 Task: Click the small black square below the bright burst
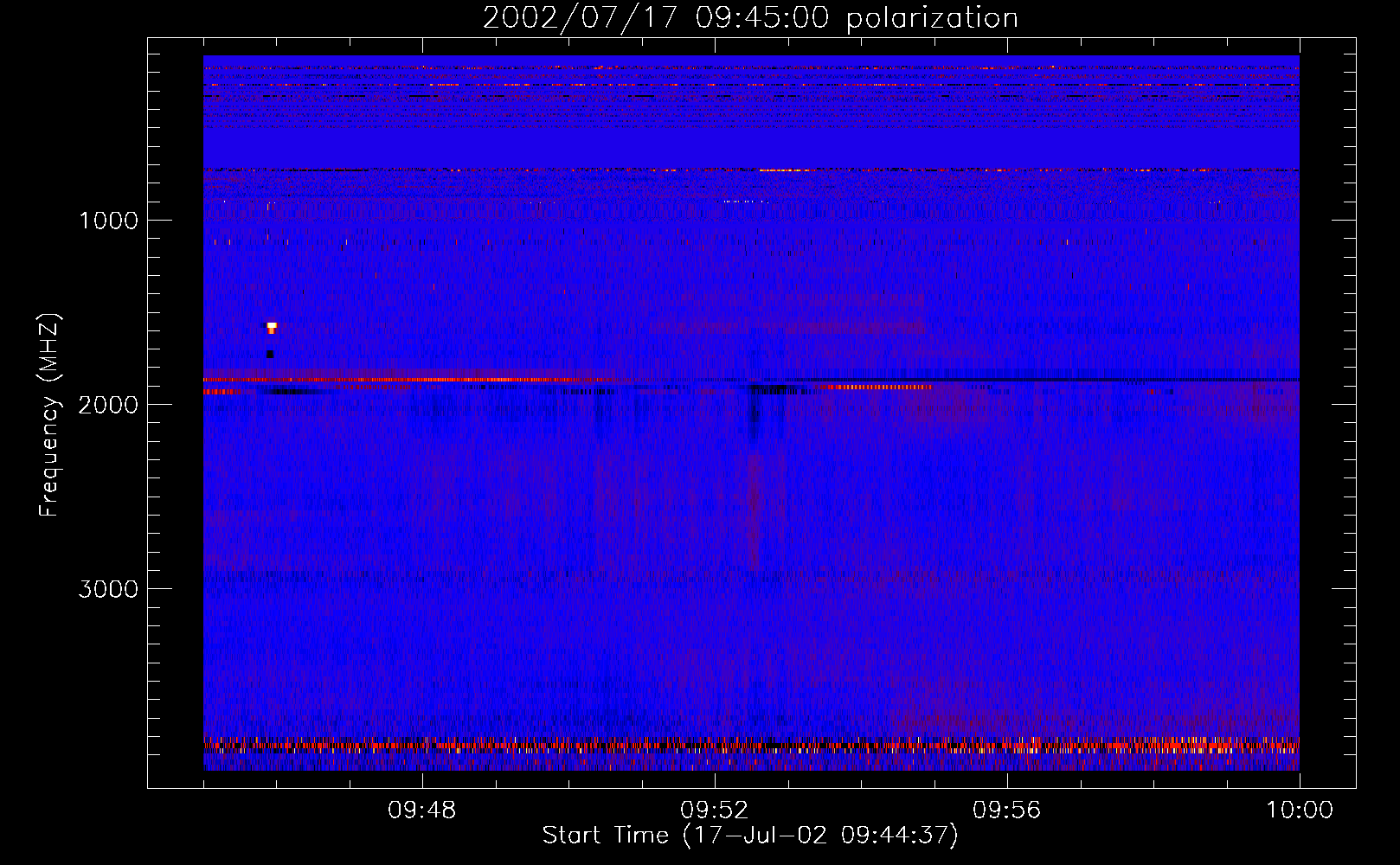270,354
